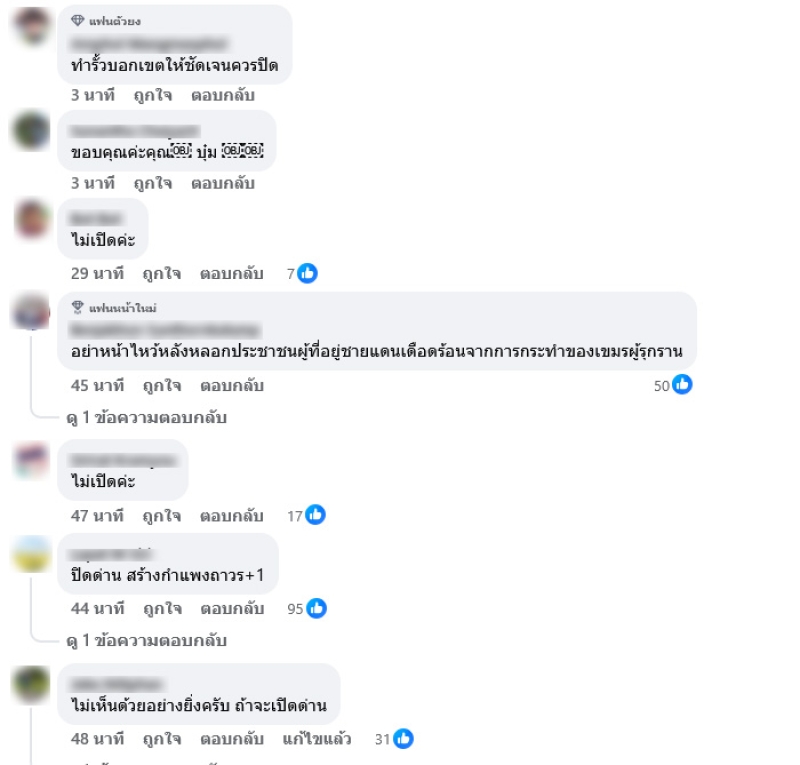Open avatar of the ปิดด่าน commenter

pyautogui.click(x=32, y=554)
